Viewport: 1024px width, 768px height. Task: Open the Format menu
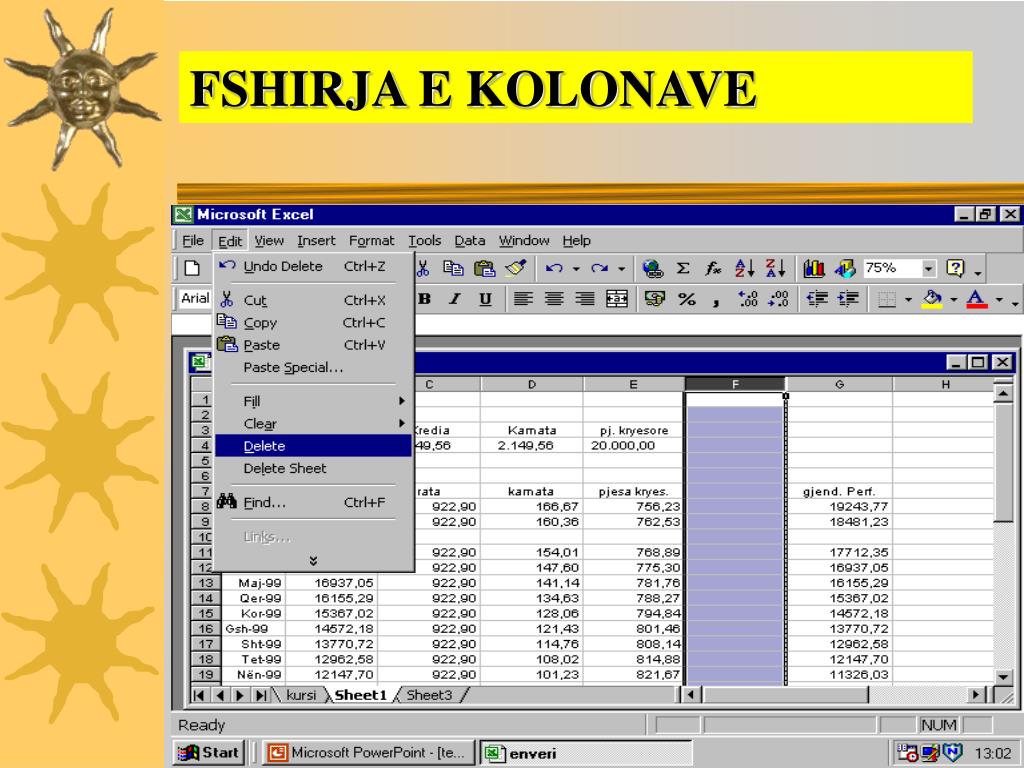pos(372,240)
